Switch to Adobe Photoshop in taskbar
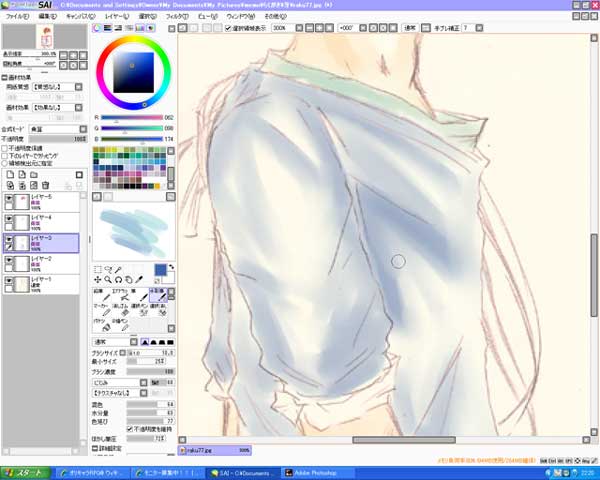Viewport: 600px width, 480px height. point(318,473)
